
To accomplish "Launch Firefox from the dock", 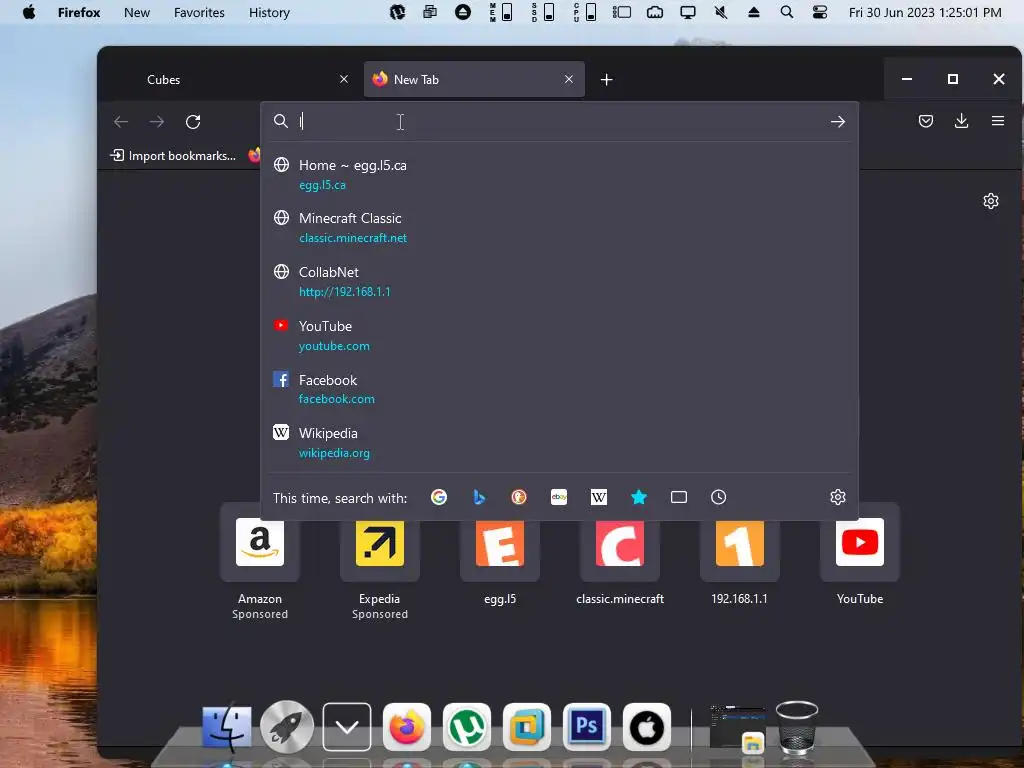I will [406, 727].
